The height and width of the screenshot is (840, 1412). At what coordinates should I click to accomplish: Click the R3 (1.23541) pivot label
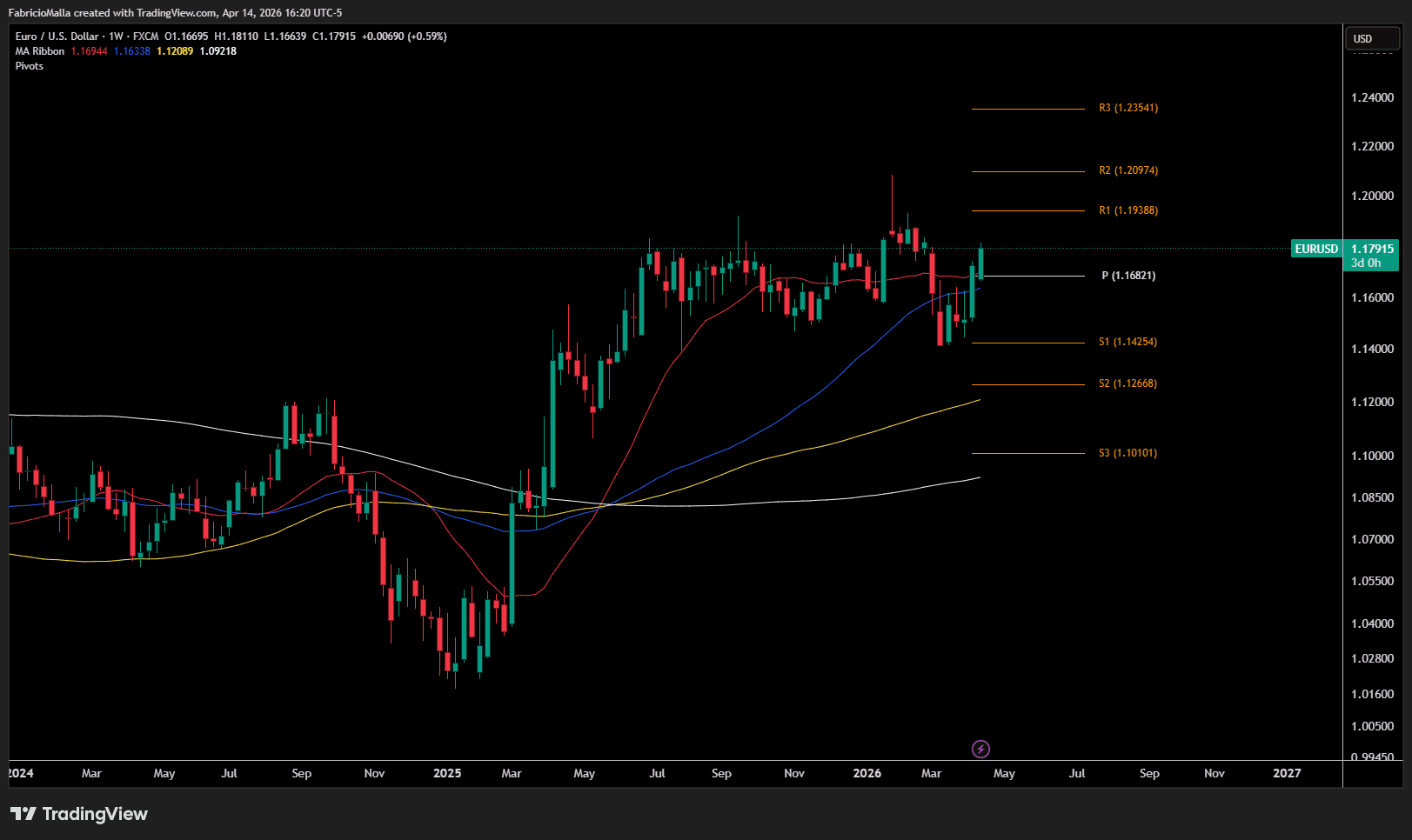coord(1128,108)
